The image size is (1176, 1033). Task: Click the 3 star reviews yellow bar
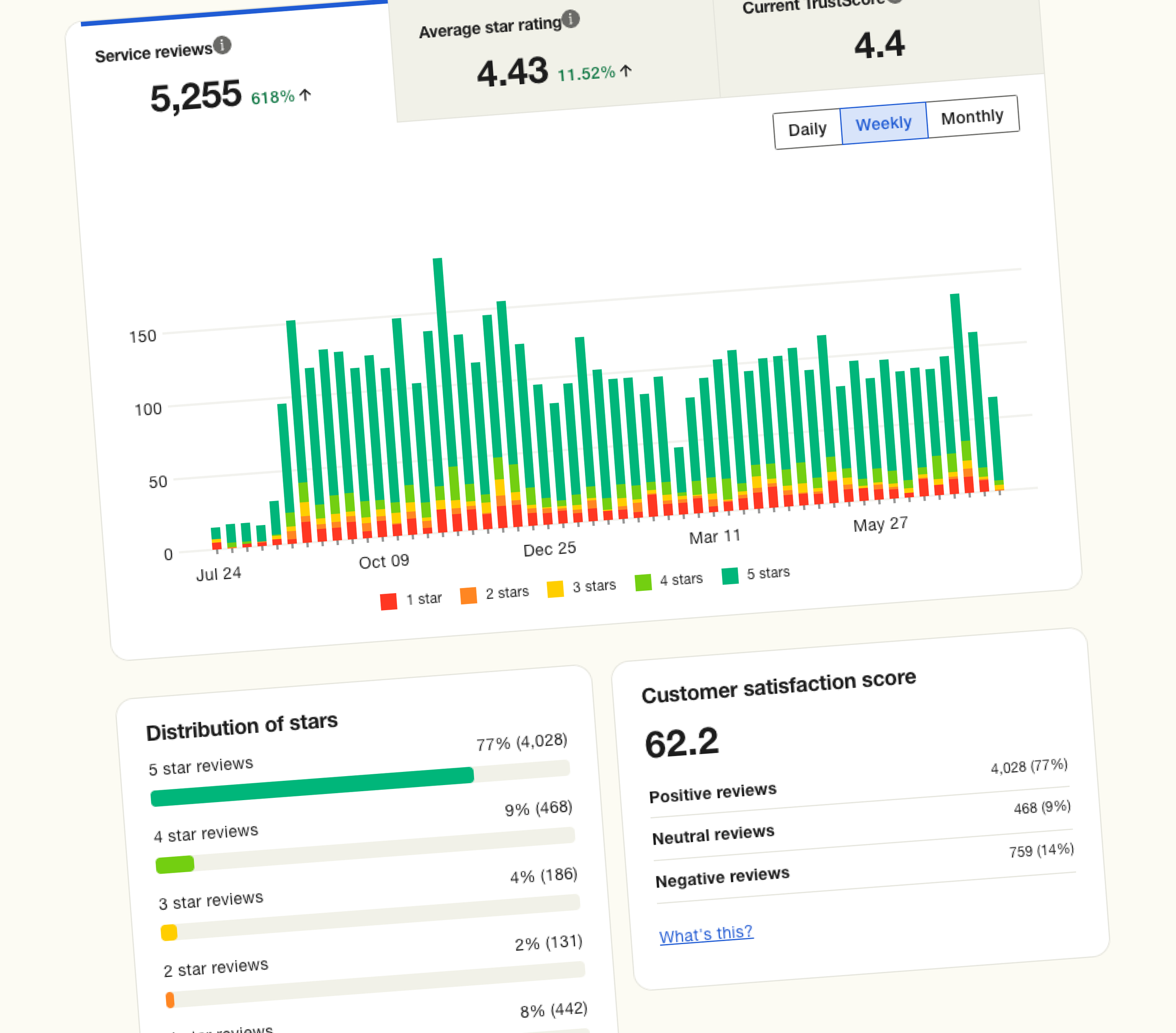point(169,932)
